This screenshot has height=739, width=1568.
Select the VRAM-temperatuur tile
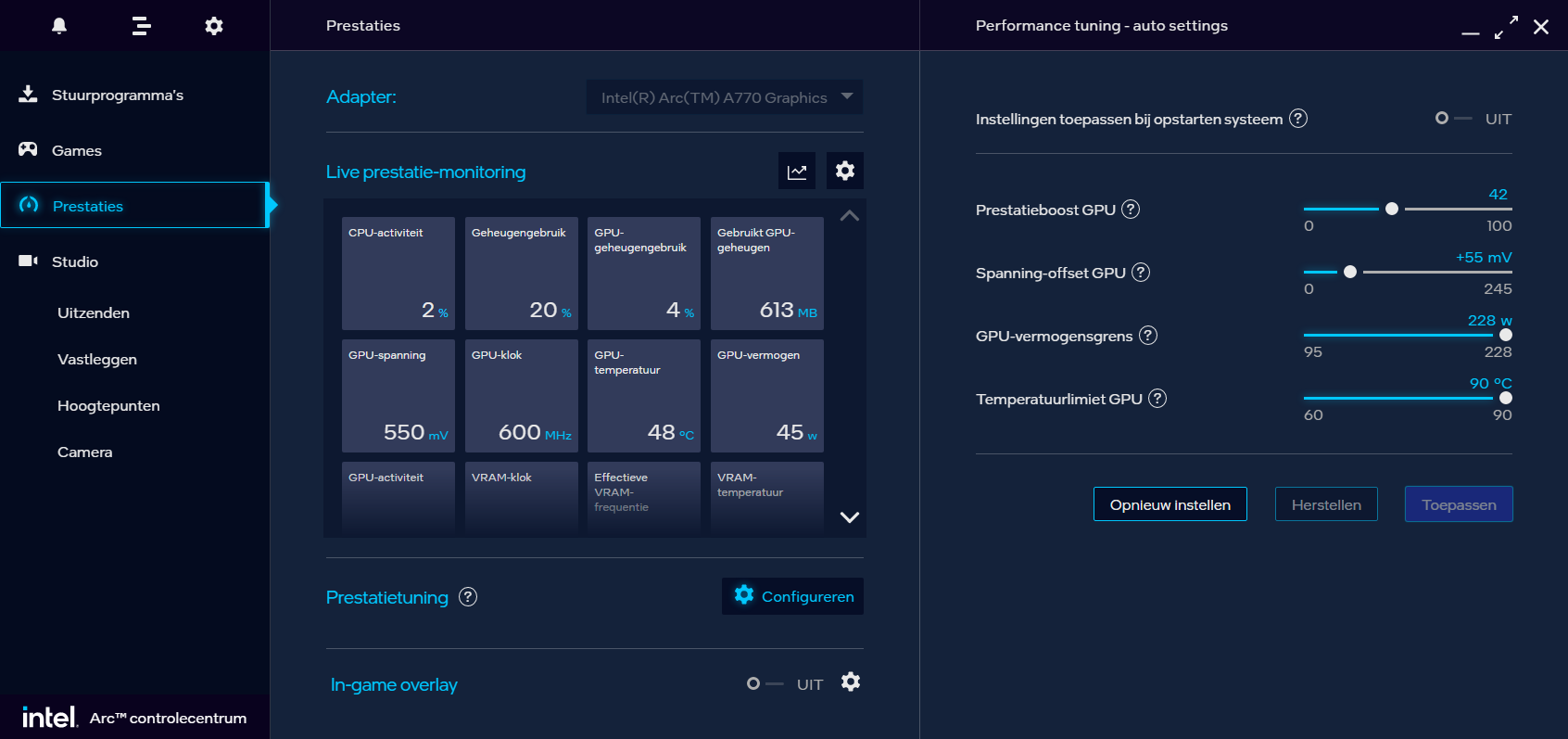click(767, 499)
